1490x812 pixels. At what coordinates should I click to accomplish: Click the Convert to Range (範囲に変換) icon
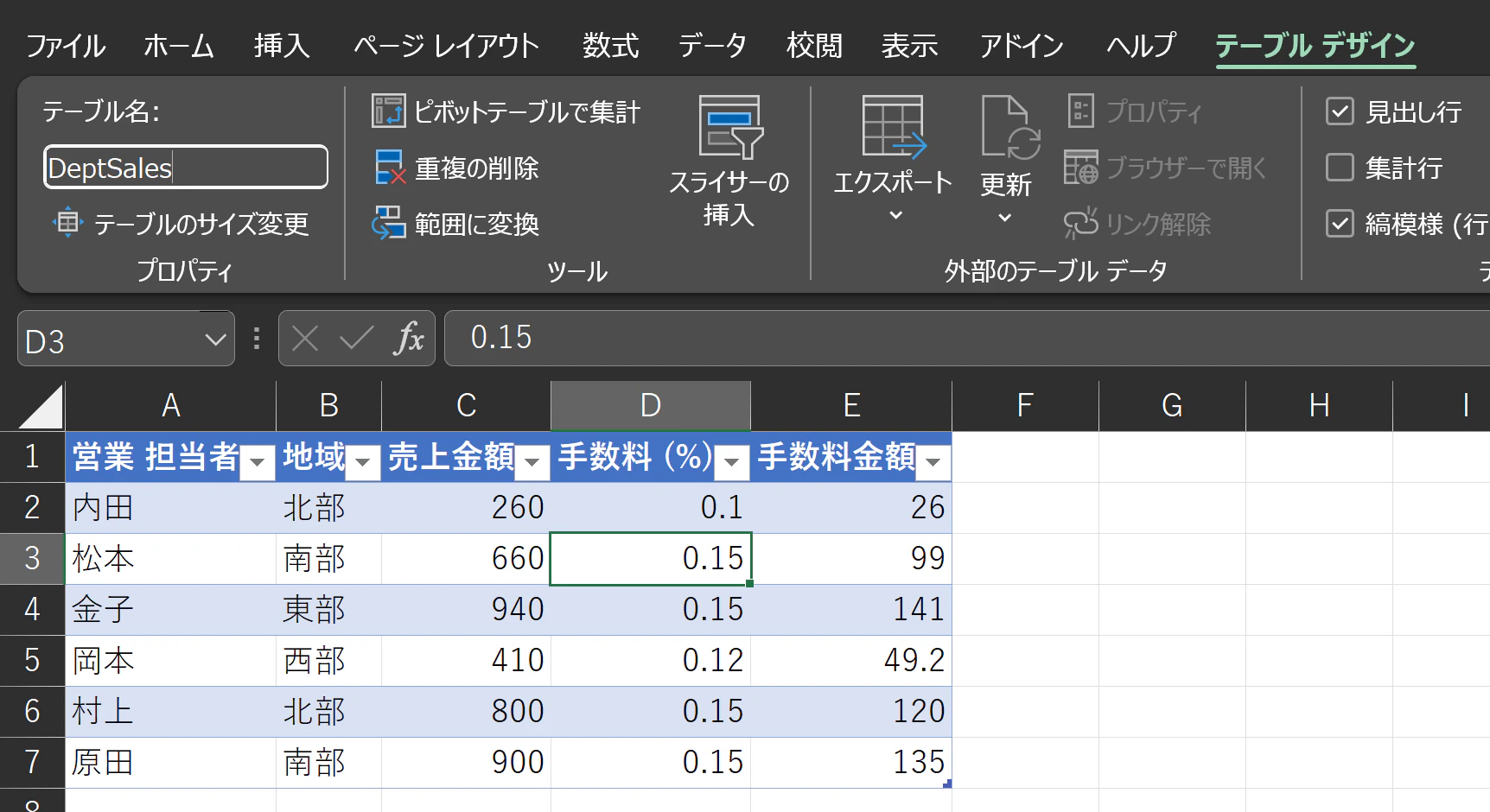tap(388, 223)
